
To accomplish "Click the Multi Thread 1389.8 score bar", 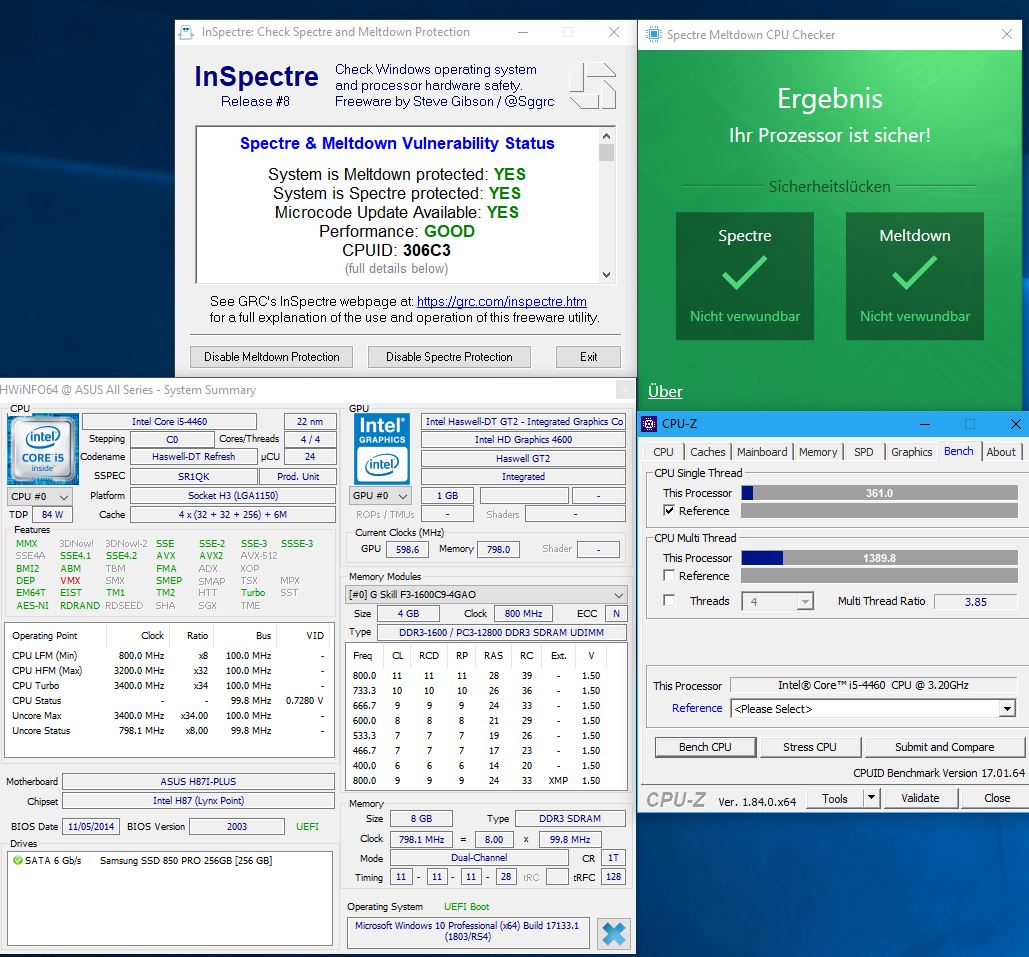I will pos(879,557).
